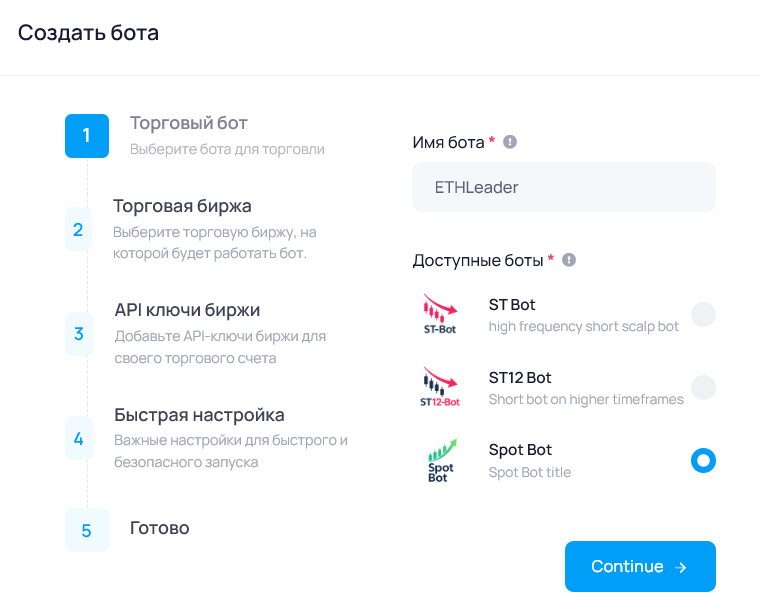Click step 3 number badge
The width and height of the screenshot is (760, 613).
78,334
